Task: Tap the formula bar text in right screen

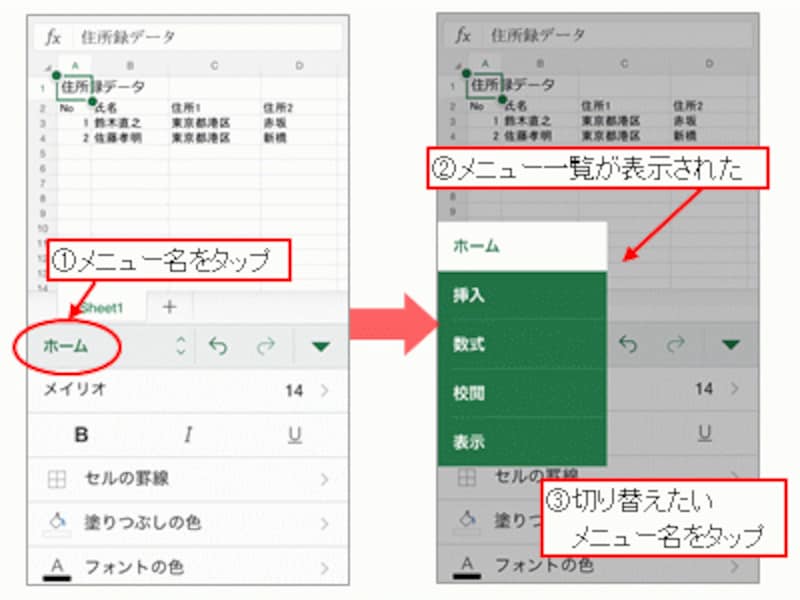Action: pyautogui.click(x=538, y=35)
